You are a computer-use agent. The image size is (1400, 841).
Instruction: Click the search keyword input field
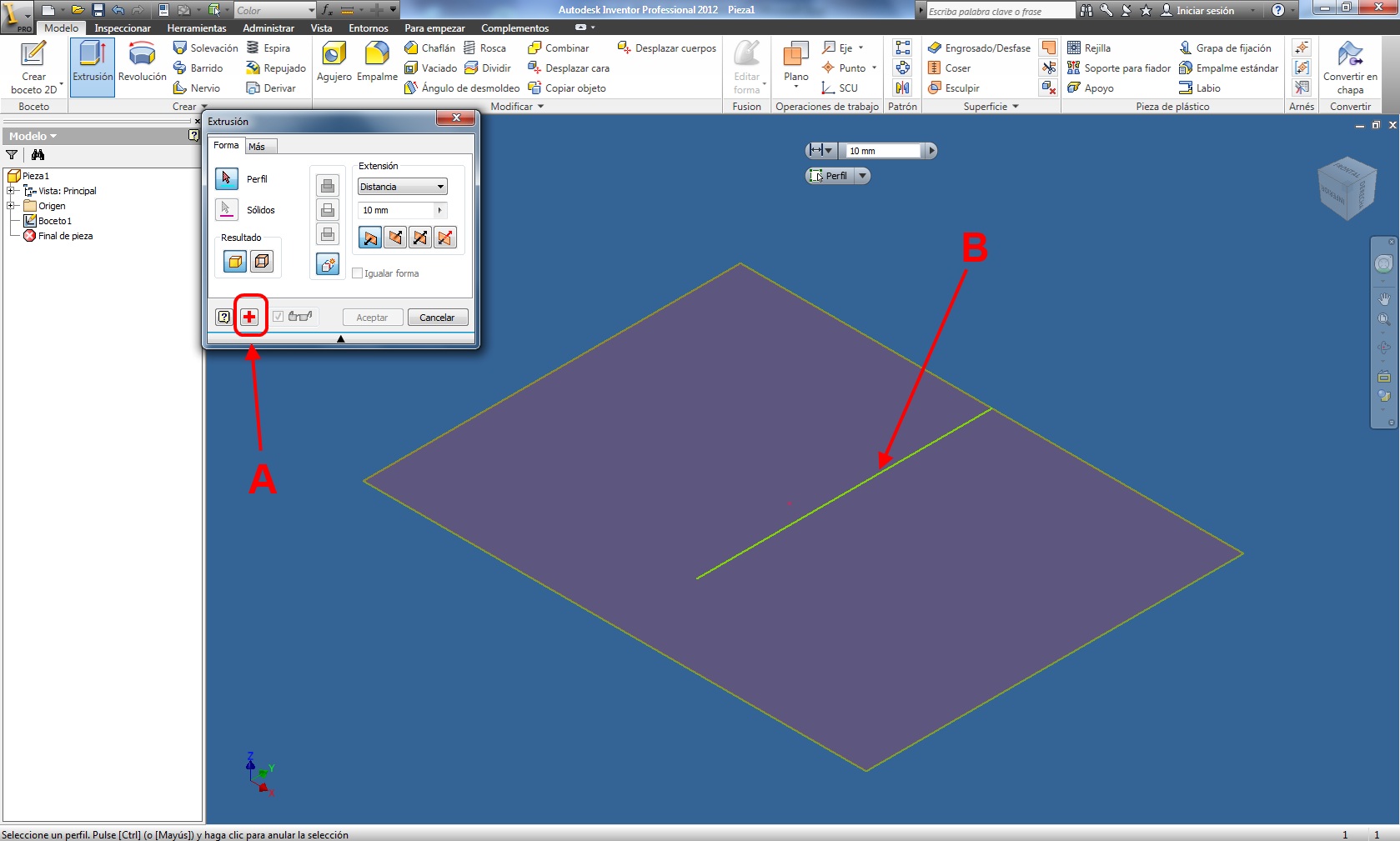pyautogui.click(x=1001, y=11)
